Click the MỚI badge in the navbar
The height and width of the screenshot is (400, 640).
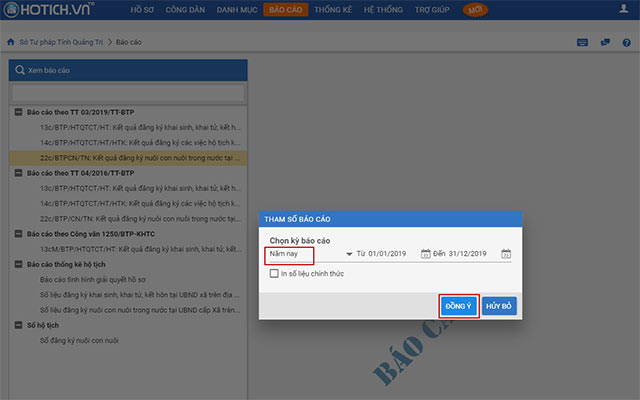coord(475,10)
